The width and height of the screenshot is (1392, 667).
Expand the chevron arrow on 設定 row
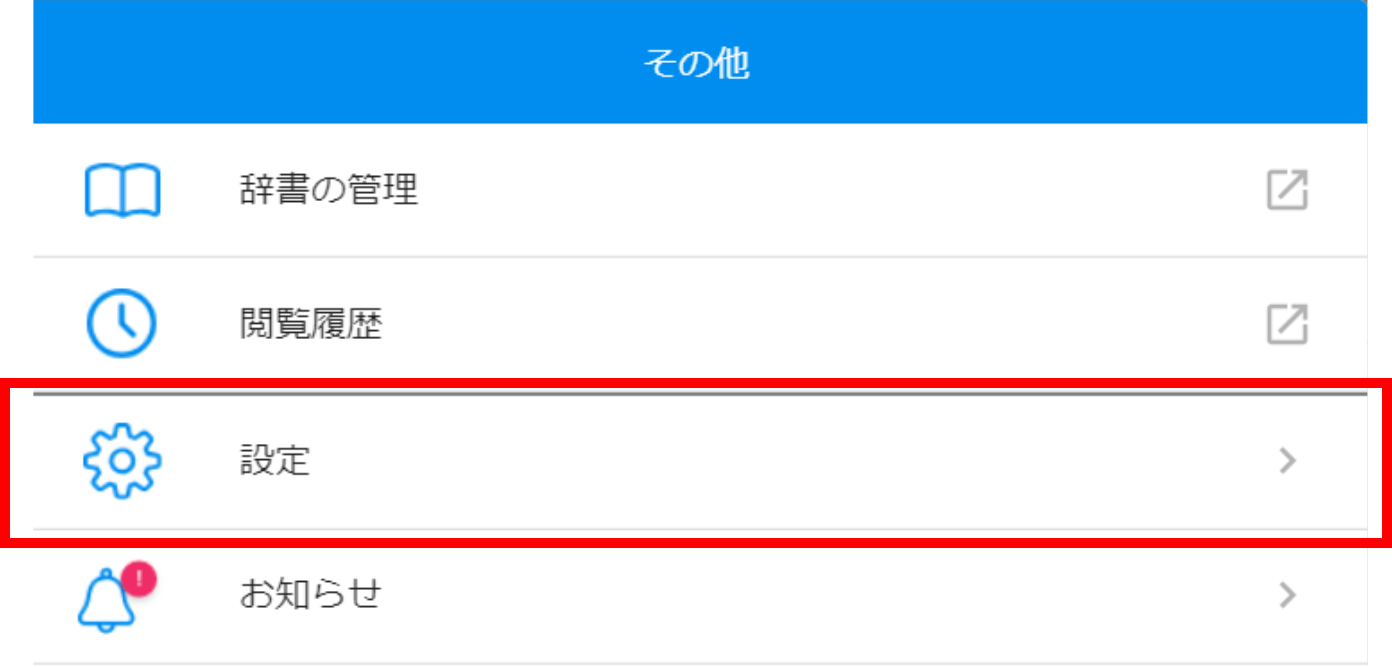click(1288, 461)
